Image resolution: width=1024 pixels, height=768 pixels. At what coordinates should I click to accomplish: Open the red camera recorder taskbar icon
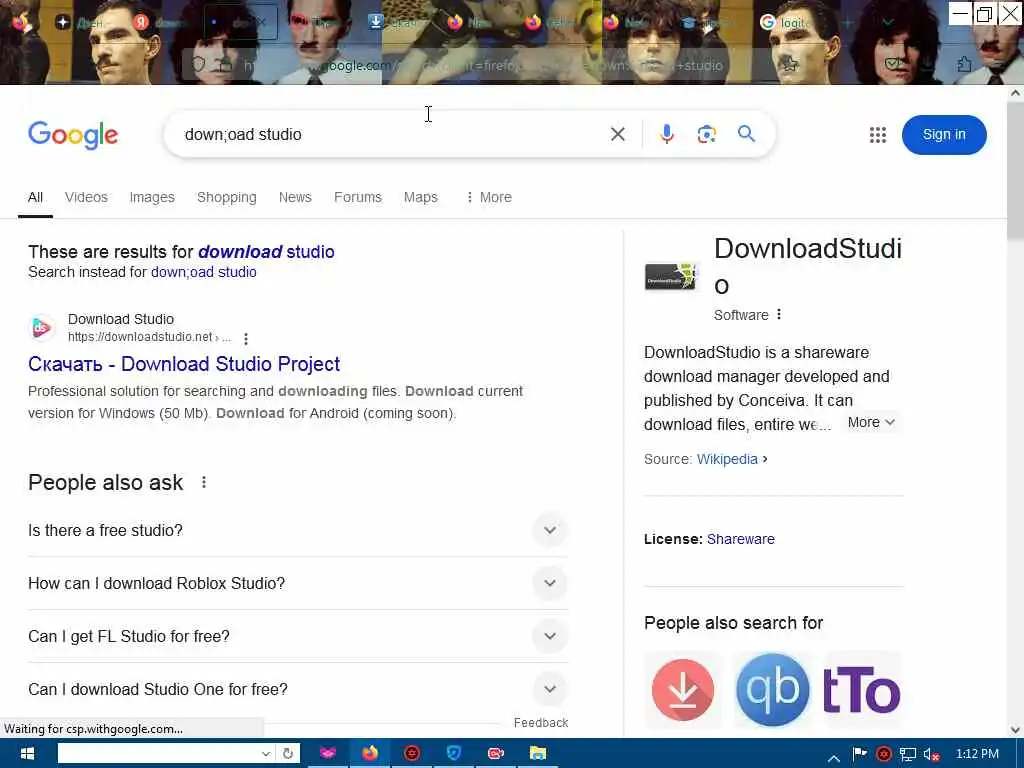[496, 753]
